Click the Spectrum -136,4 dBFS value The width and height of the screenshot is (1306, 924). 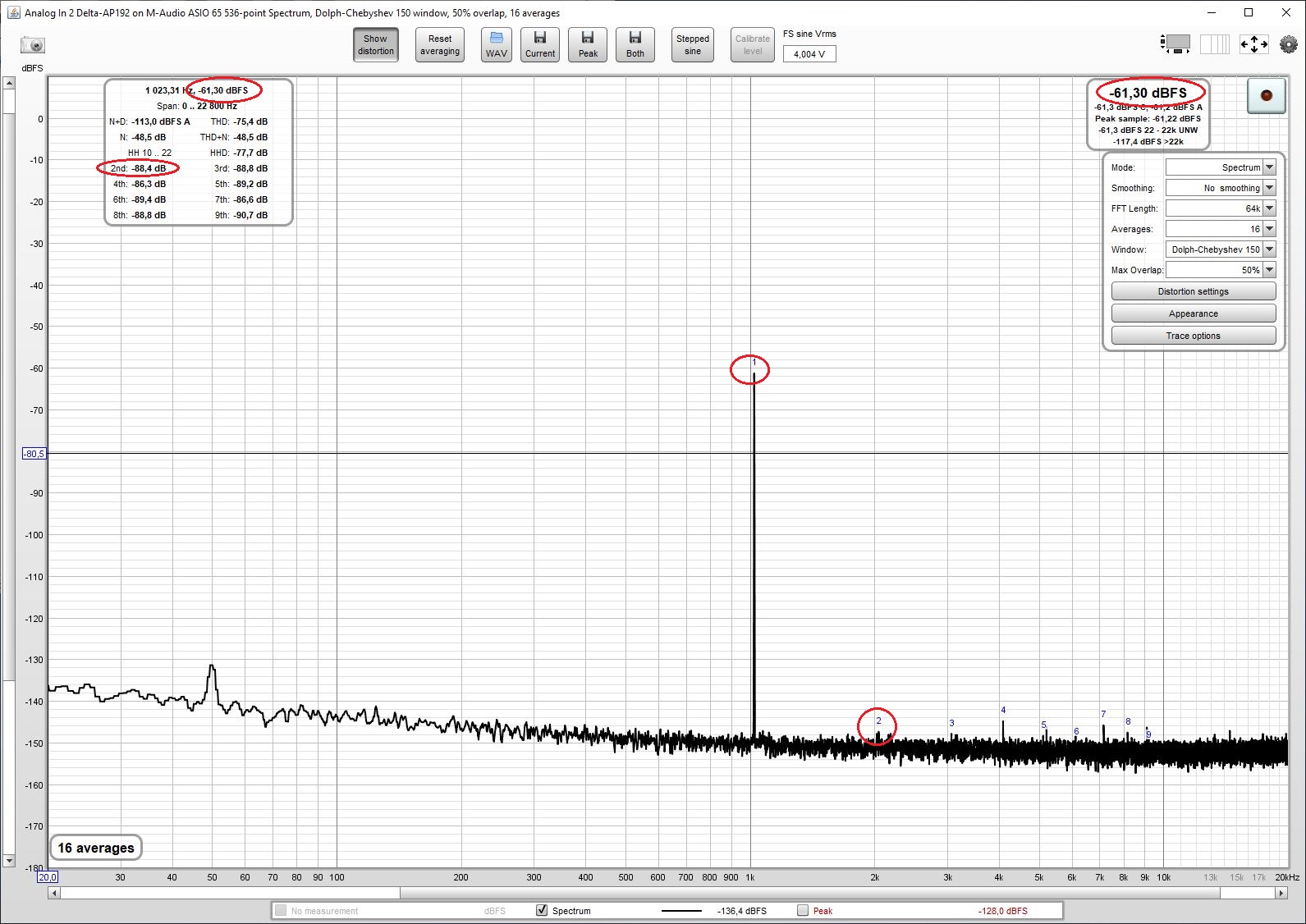[742, 911]
